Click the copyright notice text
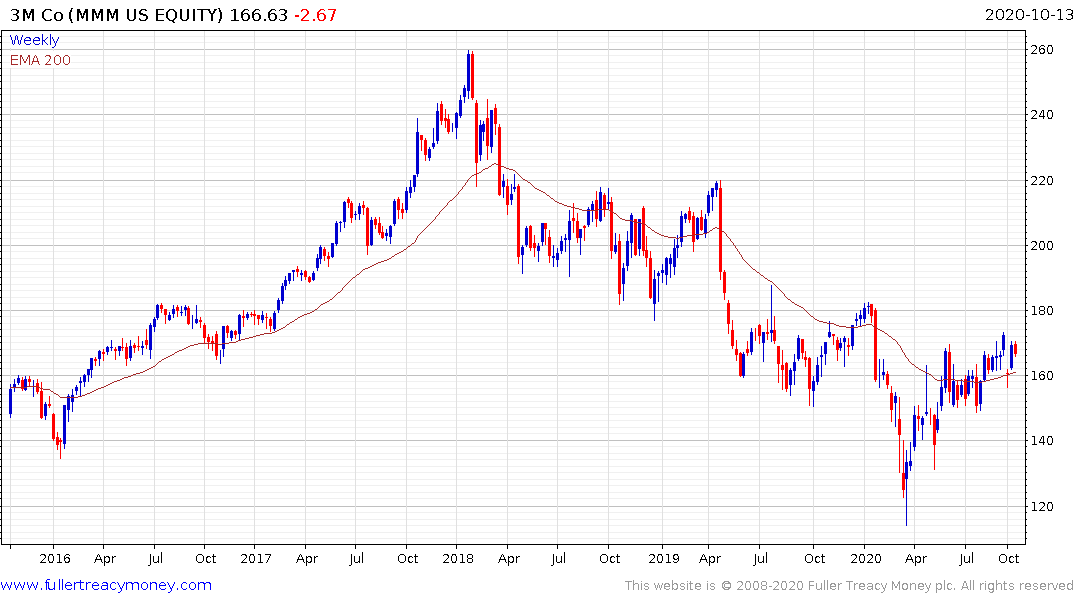 [x=849, y=586]
